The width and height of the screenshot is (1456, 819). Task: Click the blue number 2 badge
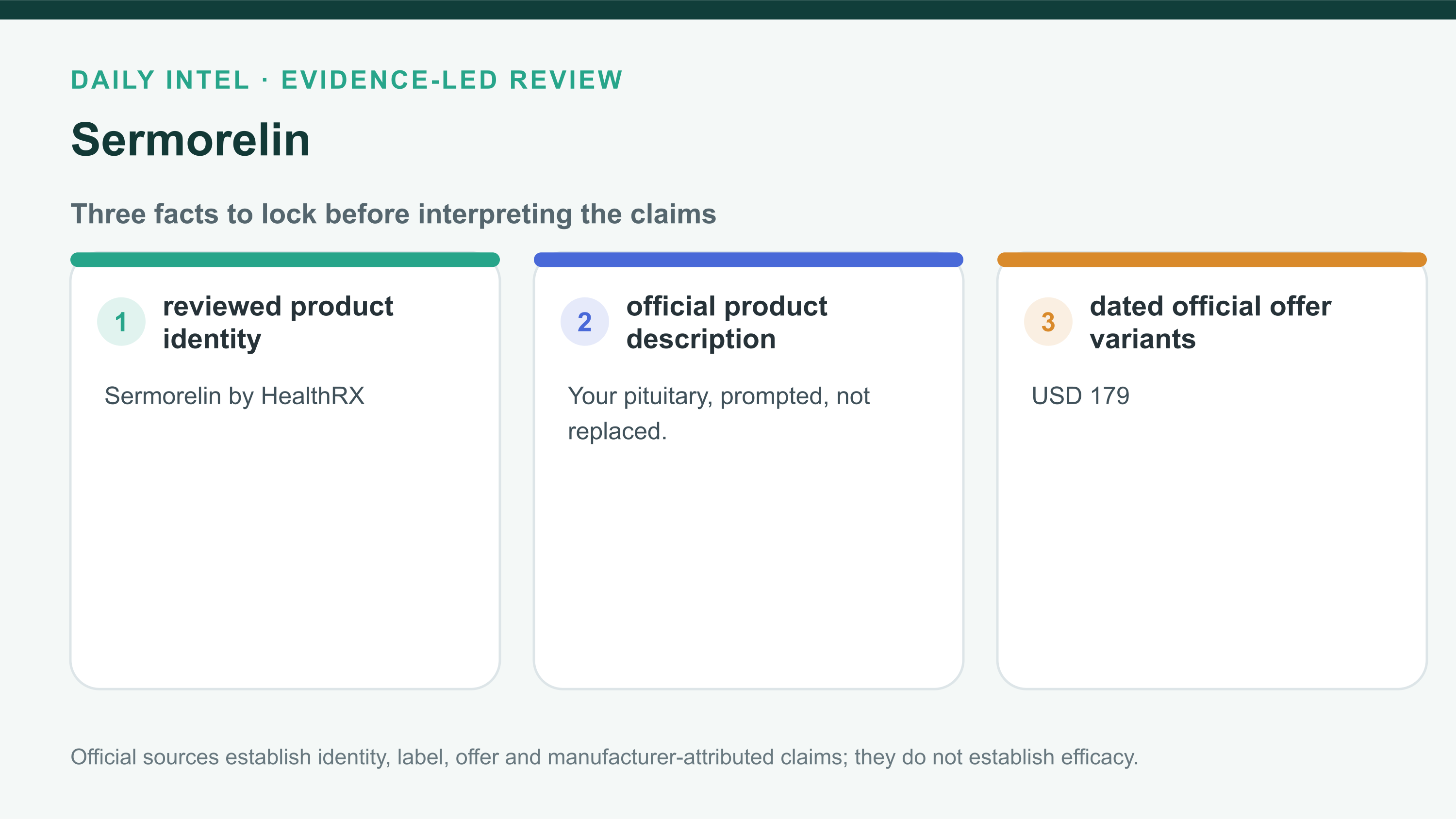584,322
